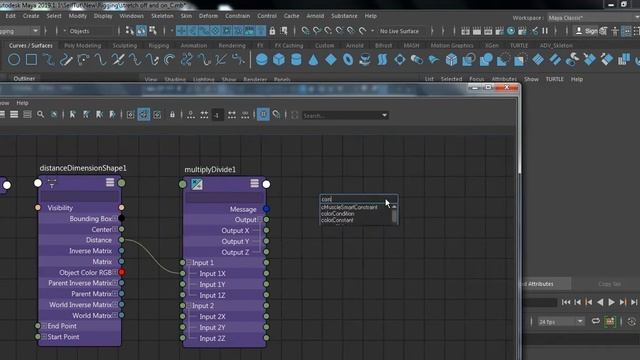Open the Windows menu
The height and width of the screenshot is (360, 640).
click(x=131, y=16)
